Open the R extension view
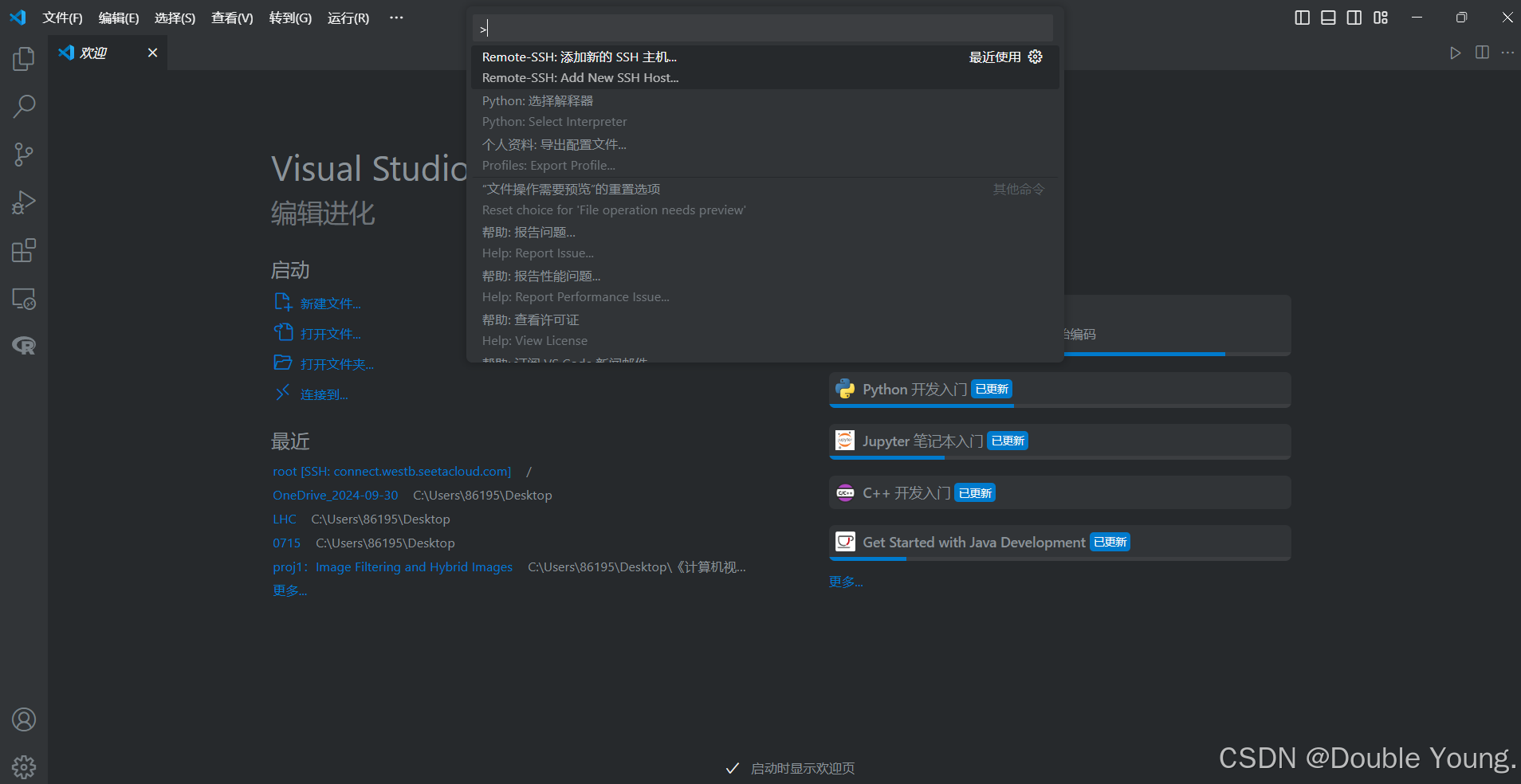This screenshot has width=1521, height=784. pos(24,346)
